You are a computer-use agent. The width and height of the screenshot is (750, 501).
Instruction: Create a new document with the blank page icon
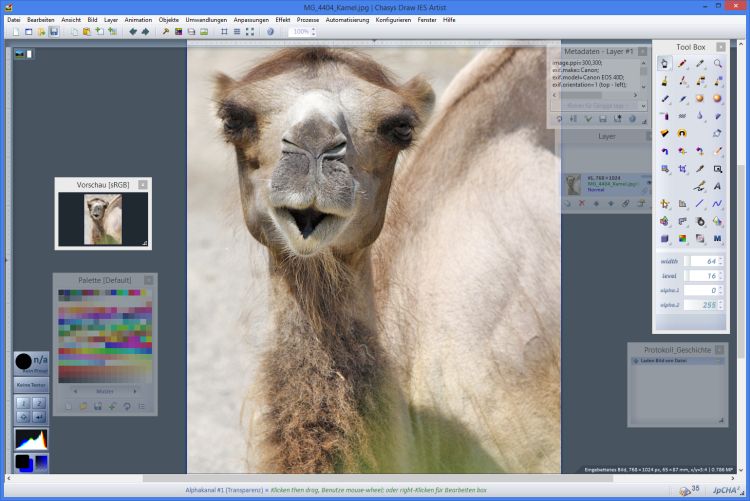point(16,32)
